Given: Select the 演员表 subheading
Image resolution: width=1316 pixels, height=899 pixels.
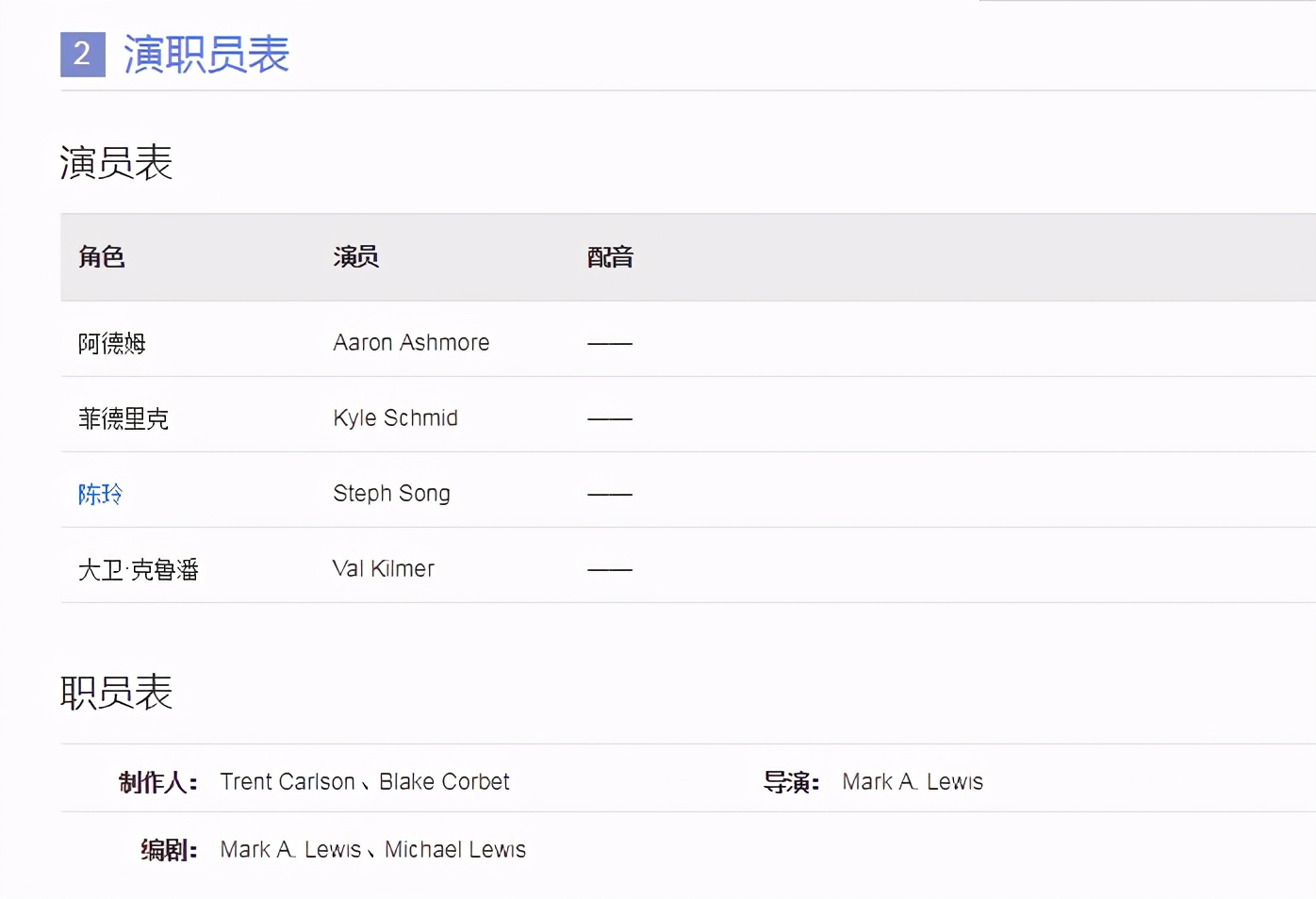Looking at the screenshot, I should (x=116, y=163).
